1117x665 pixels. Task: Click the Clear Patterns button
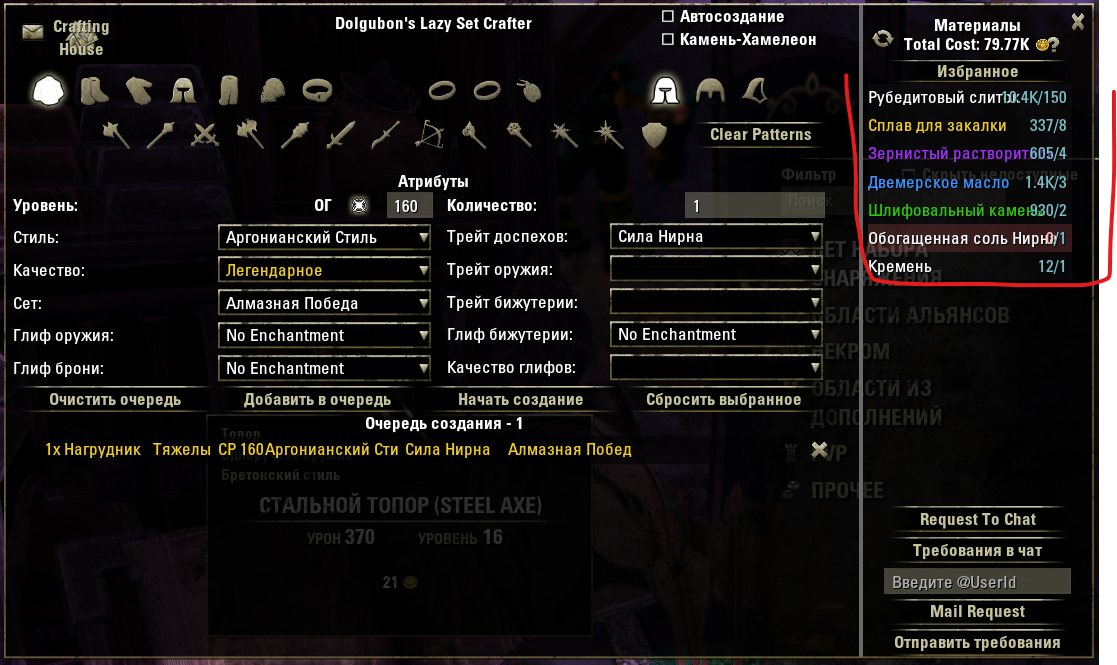coord(760,135)
